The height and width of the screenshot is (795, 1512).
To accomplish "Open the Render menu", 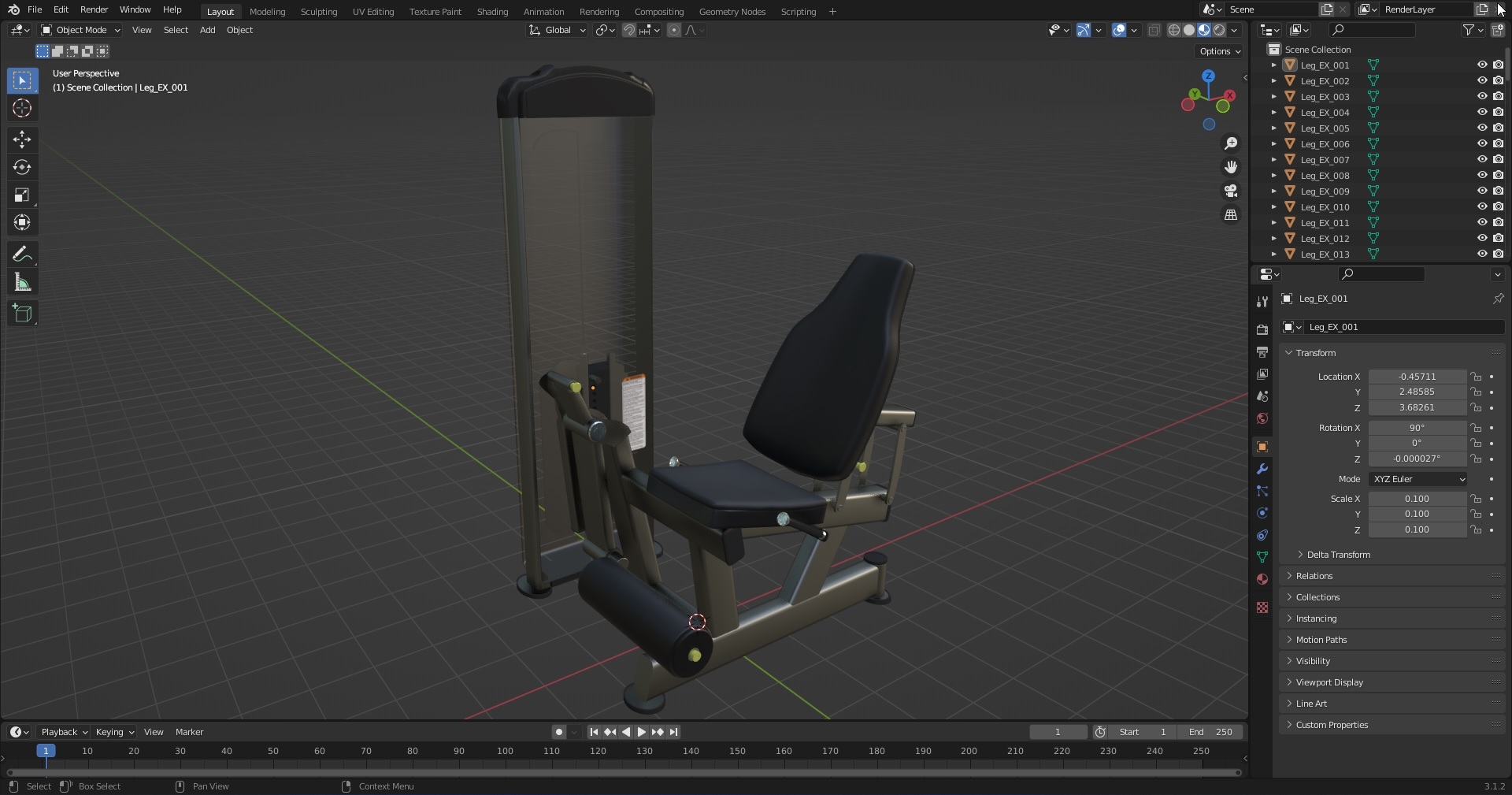I will click(x=94, y=9).
